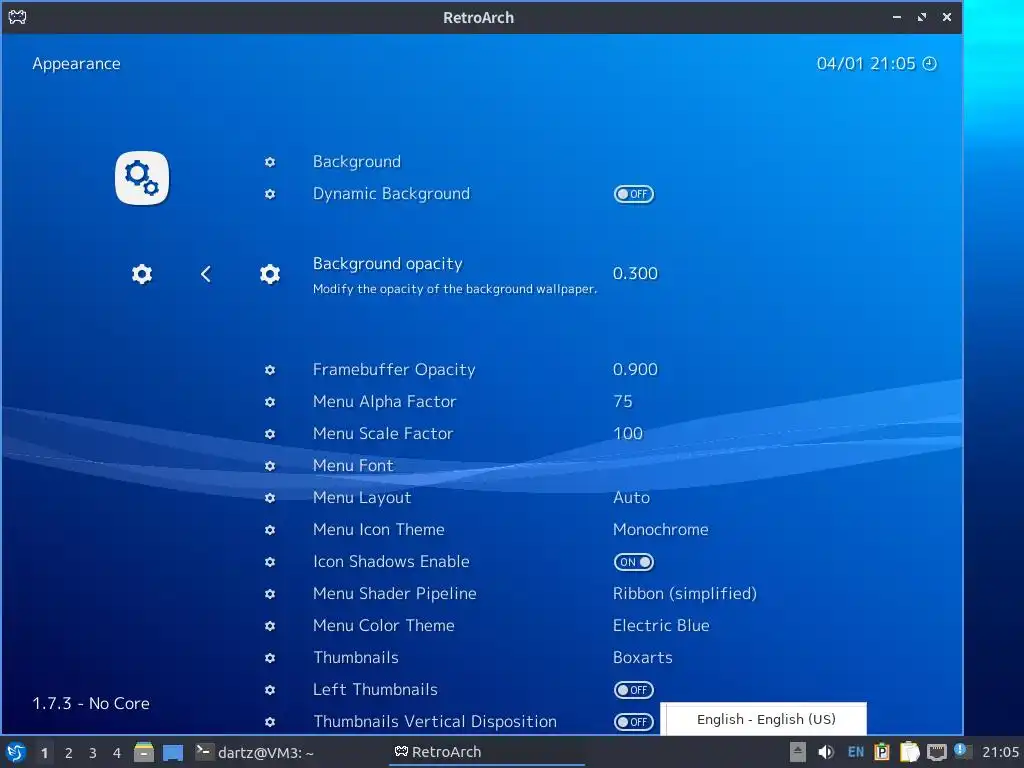Select the Framebuffer Opacity entry
The image size is (1024, 768).
click(x=394, y=370)
